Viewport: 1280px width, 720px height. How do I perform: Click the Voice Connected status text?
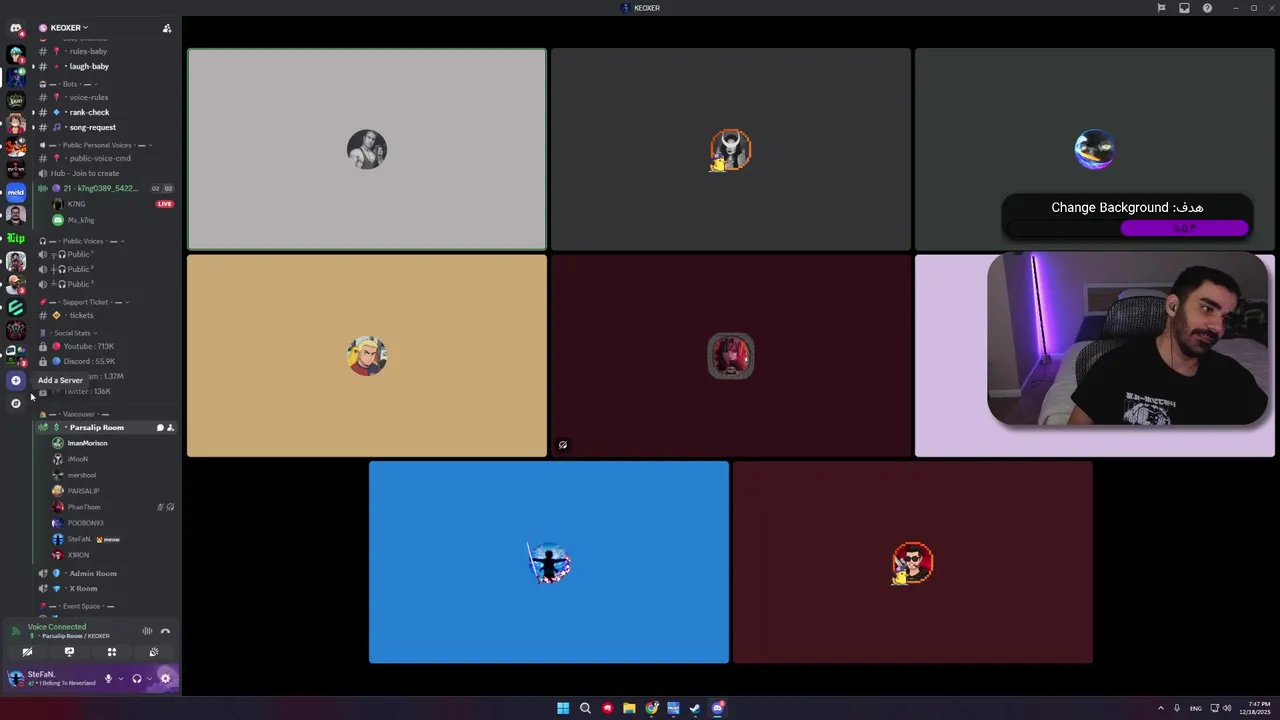(x=57, y=627)
